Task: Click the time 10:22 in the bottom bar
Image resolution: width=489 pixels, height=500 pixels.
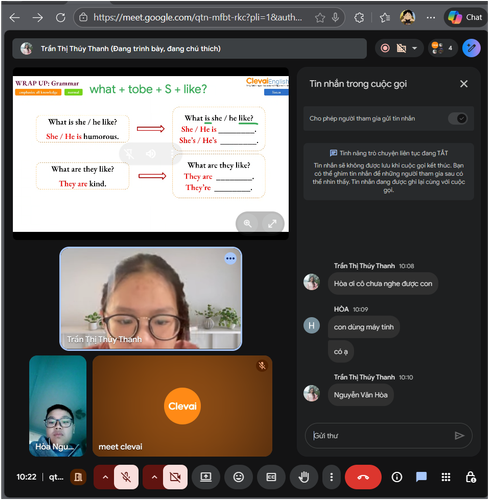Action: 26,477
